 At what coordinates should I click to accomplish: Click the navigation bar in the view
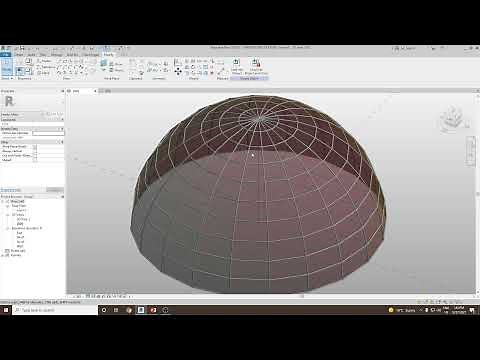tap(471, 151)
